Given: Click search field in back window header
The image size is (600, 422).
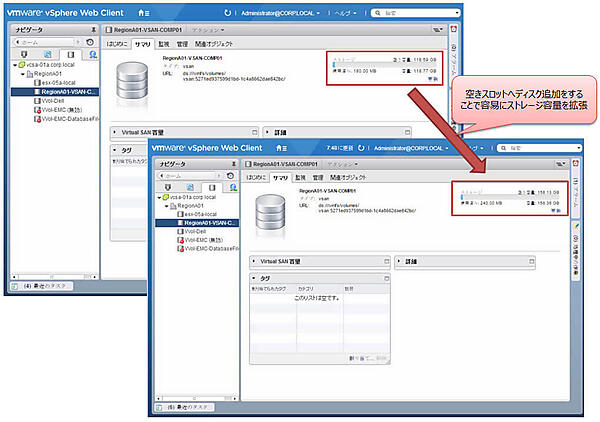Looking at the screenshot, I should click(x=416, y=13).
